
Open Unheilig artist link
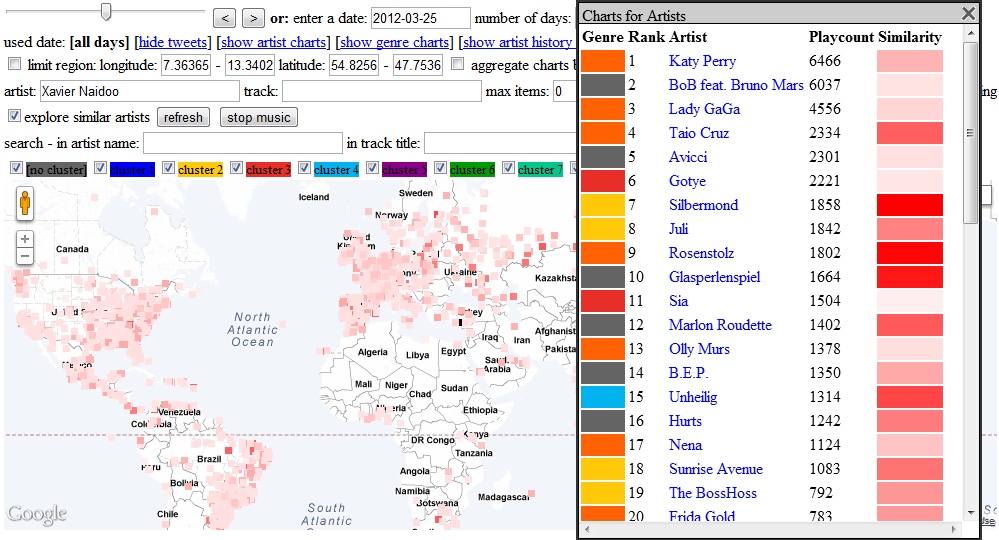(x=693, y=397)
